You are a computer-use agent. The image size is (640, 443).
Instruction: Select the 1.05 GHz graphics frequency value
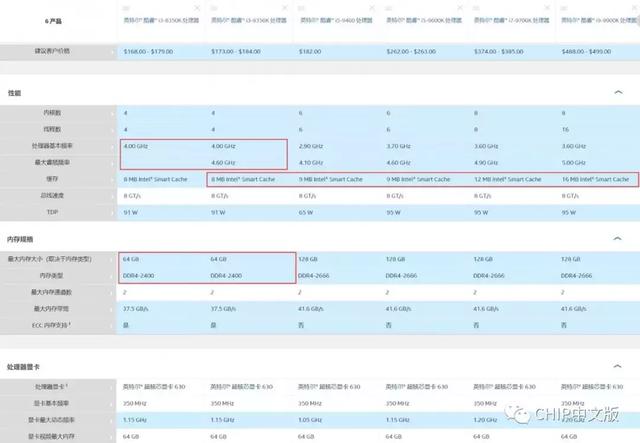[310, 420]
